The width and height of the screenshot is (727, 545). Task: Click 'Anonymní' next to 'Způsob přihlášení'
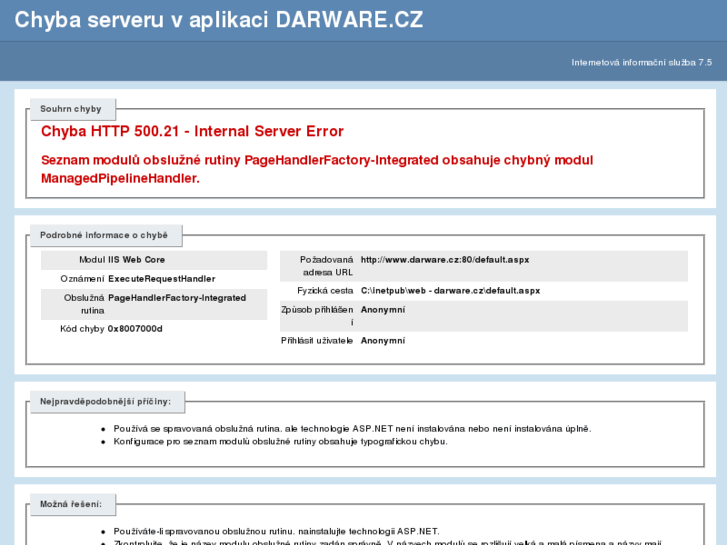coord(383,310)
